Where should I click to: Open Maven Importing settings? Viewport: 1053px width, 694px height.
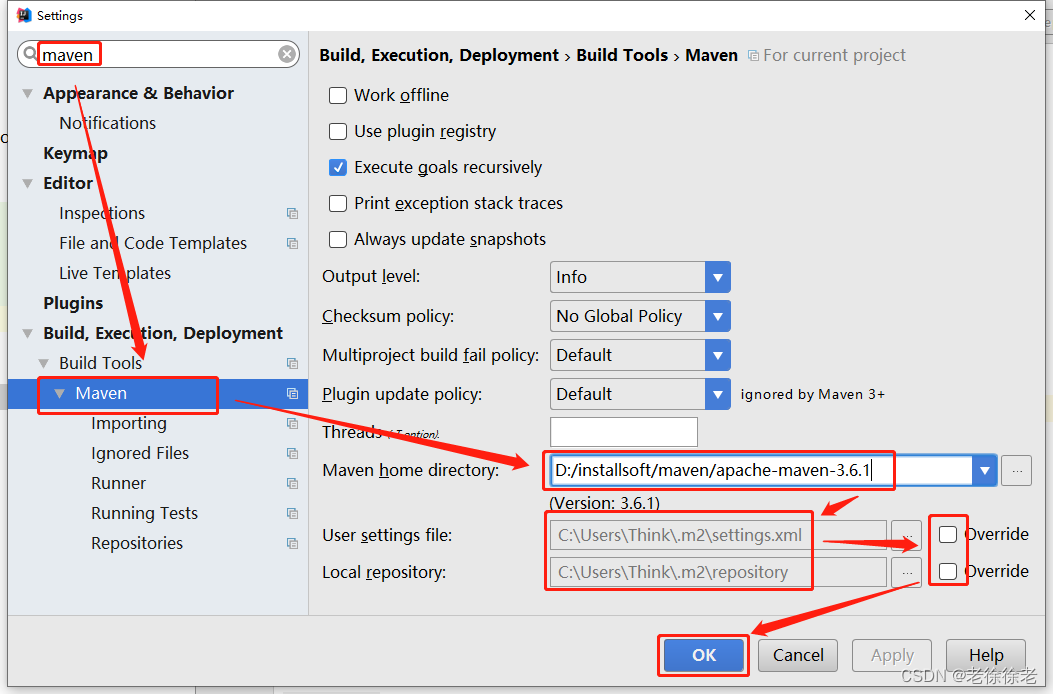129,423
